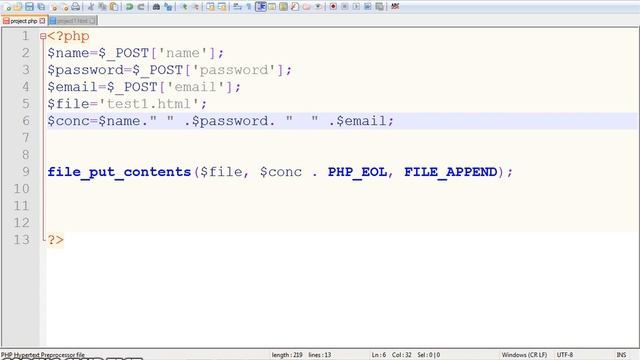Open the User Defined Language dialog icon
Image resolution: width=640 pixels, height=360 pixels.
[x=272, y=7]
